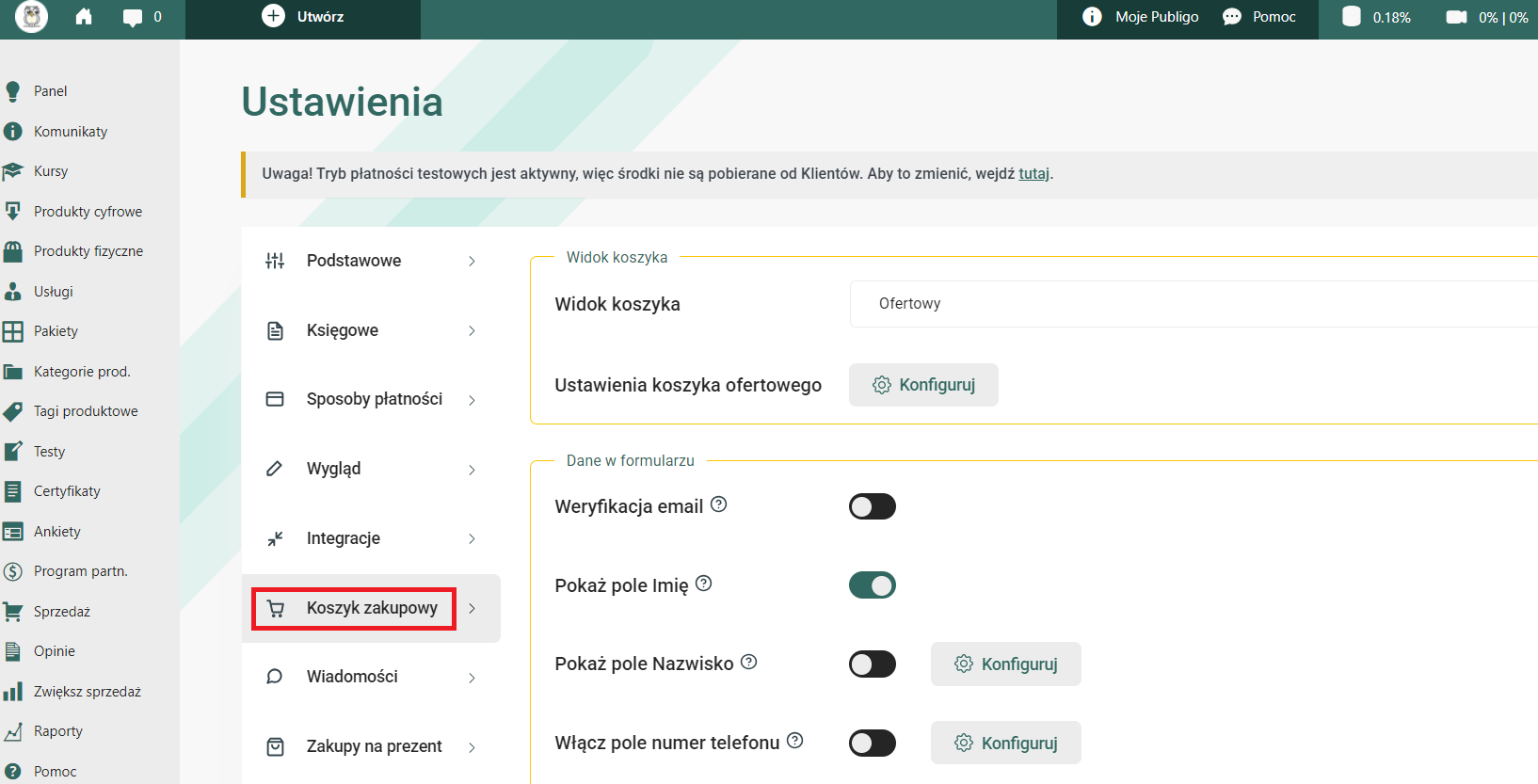Open the Sposoby płatności settings tab

[374, 399]
